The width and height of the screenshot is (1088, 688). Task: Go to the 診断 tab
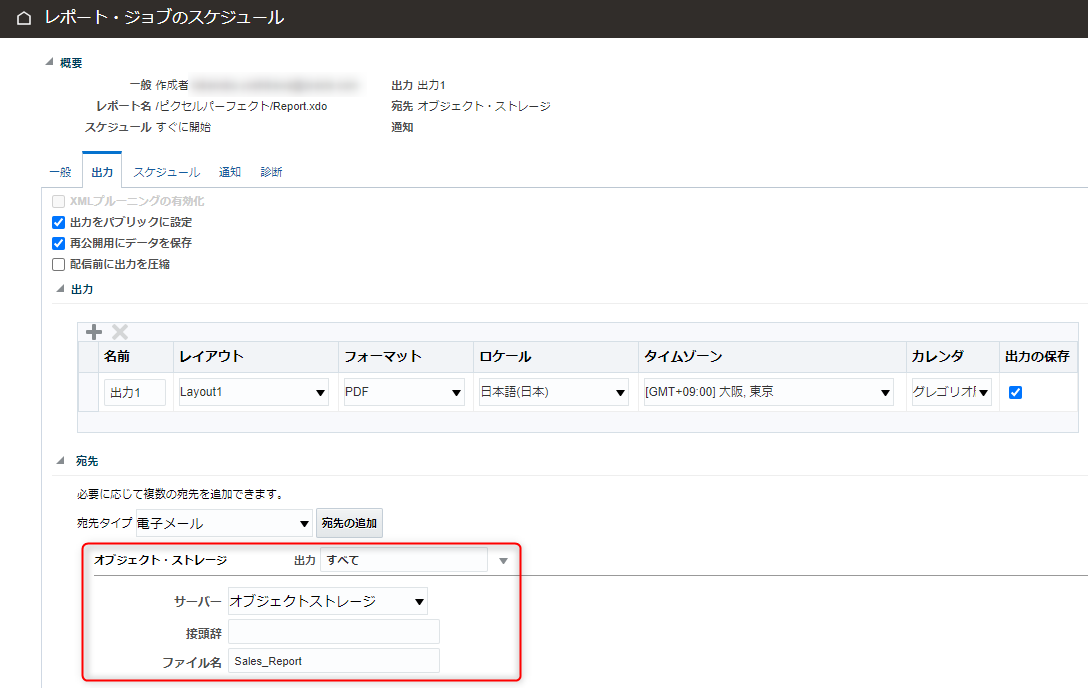(271, 172)
